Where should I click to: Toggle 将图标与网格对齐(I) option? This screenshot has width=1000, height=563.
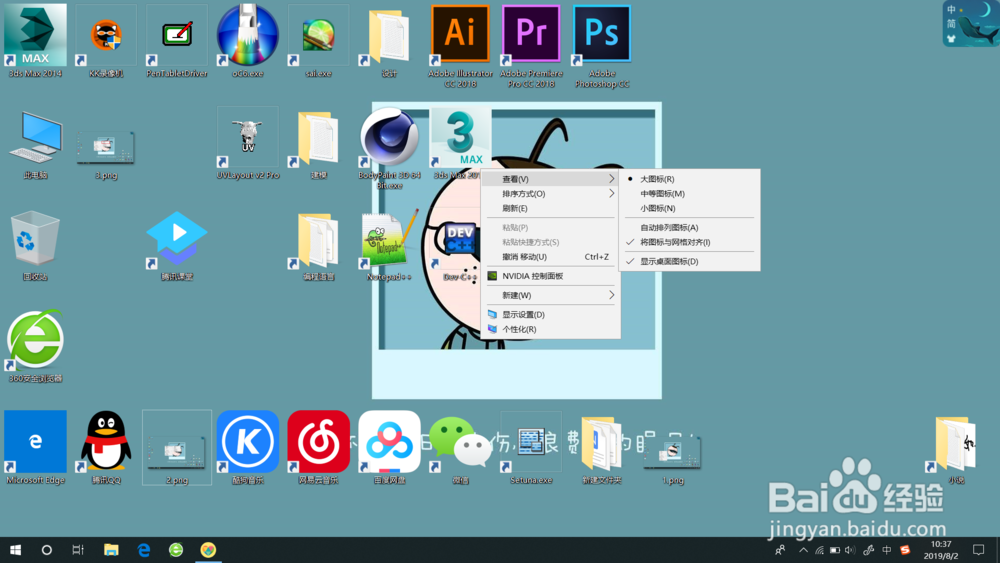tap(689, 242)
